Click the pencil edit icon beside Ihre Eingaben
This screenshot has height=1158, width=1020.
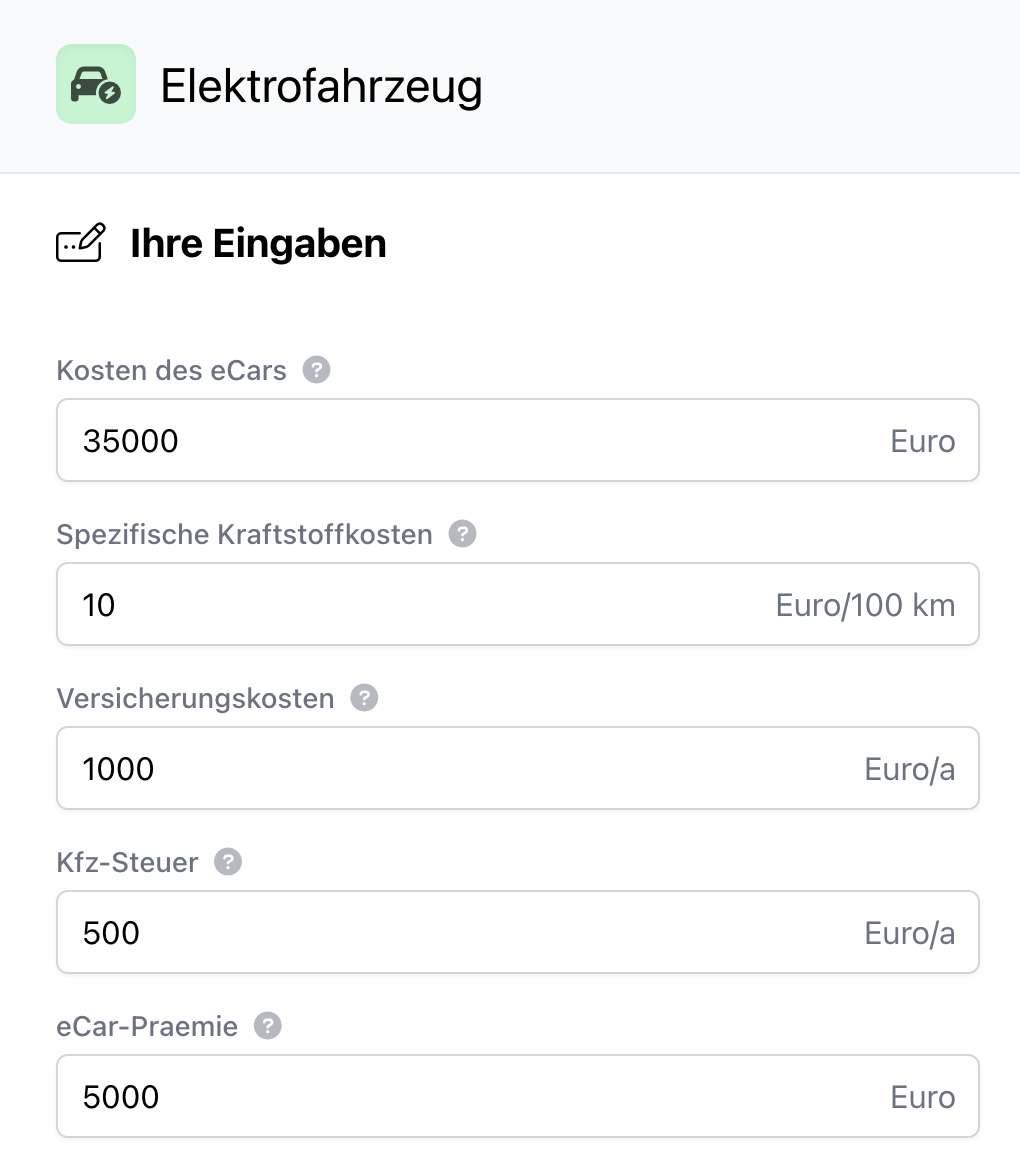point(80,244)
